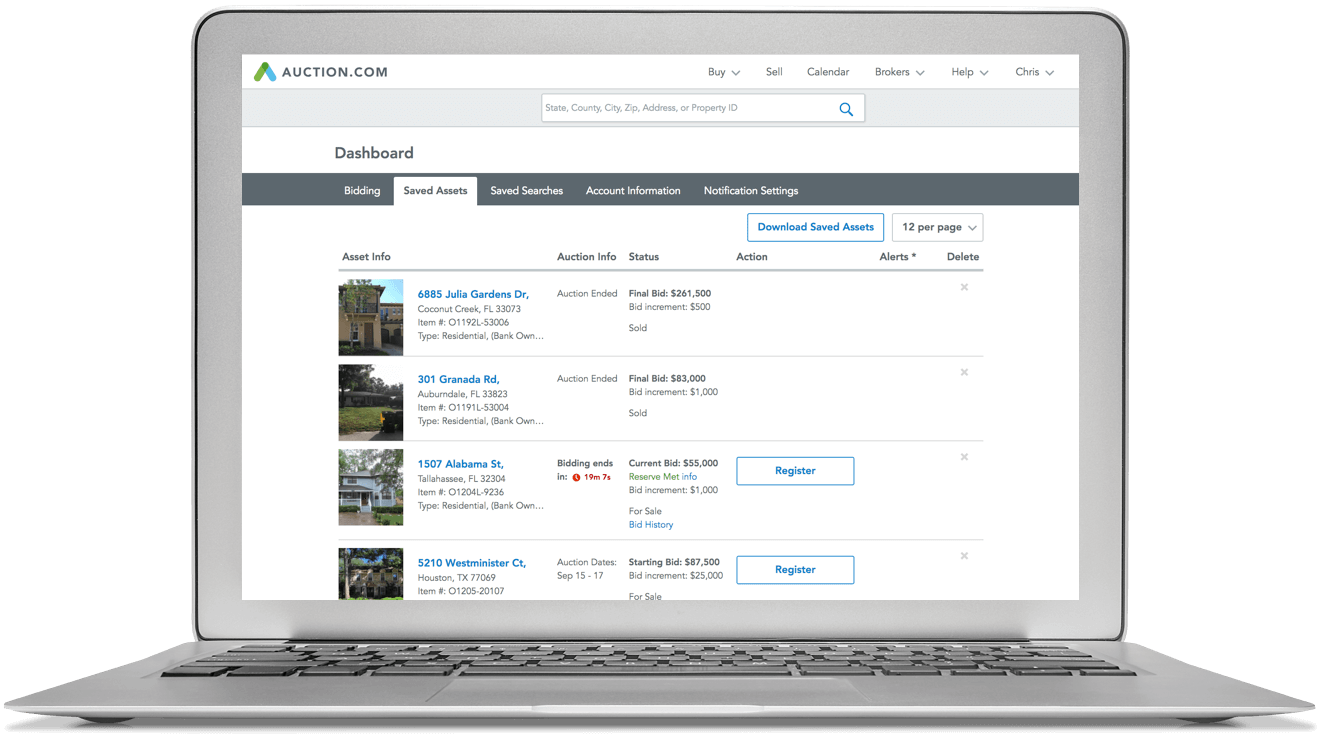Remove 5210 Westminister Ct saved asset
Screen dimensions: 1322x734
tap(964, 556)
